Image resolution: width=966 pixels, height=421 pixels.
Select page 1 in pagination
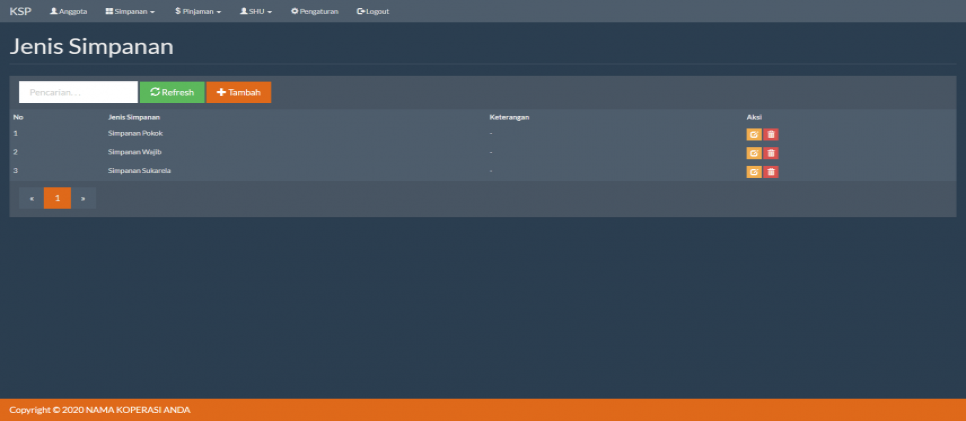pos(57,198)
